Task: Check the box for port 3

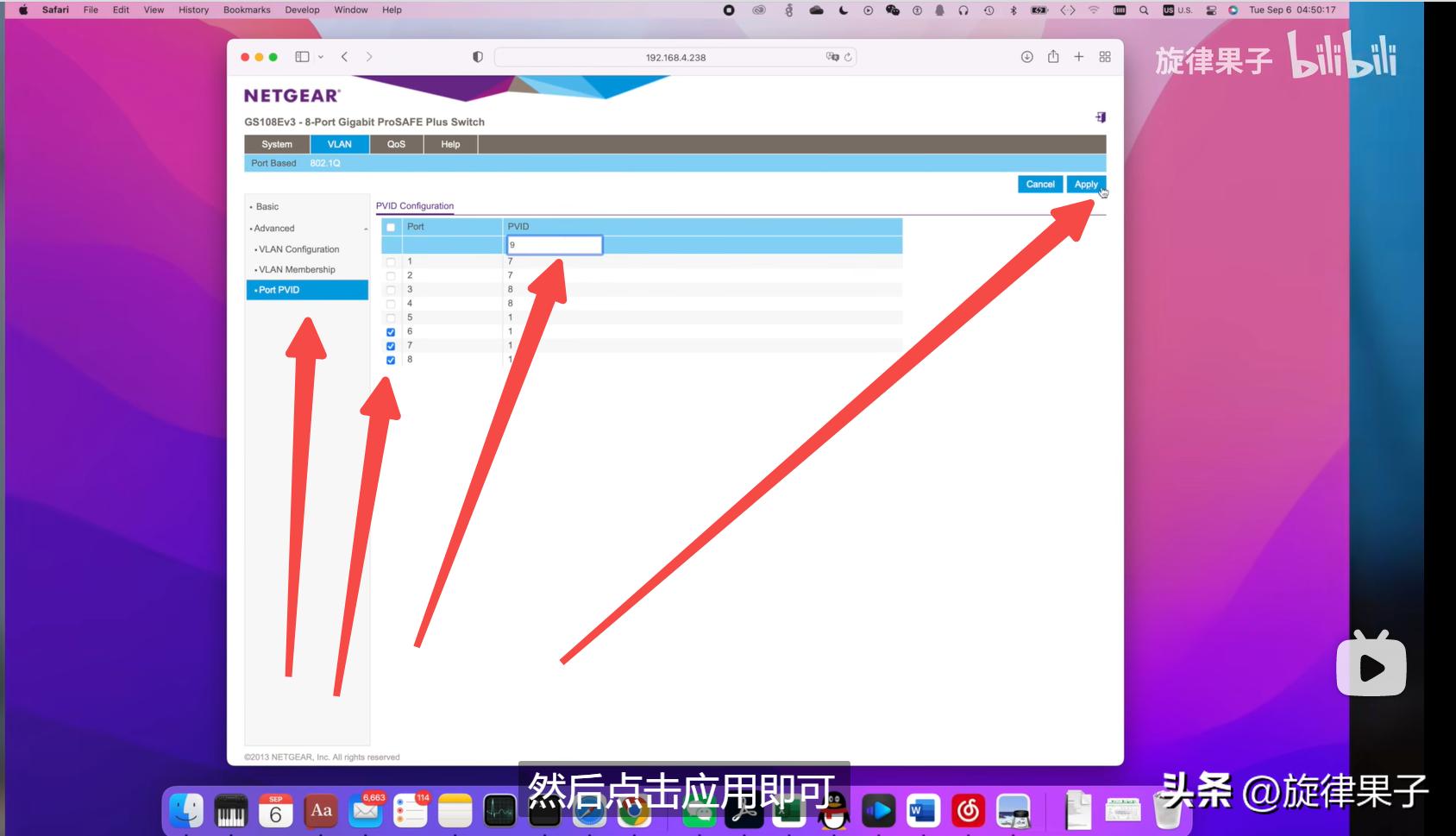Action: [391, 290]
